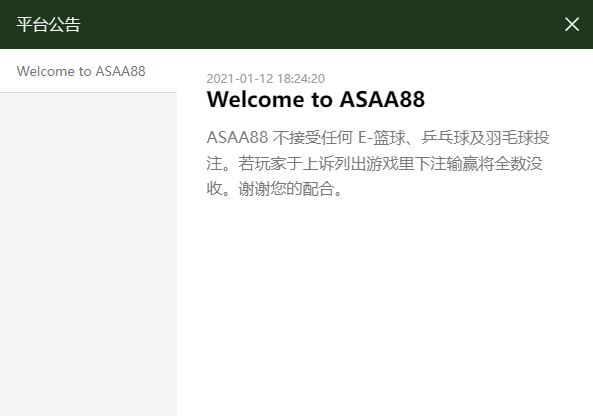Click the word ASAA88 starting the body paragraph

[x=237, y=138]
